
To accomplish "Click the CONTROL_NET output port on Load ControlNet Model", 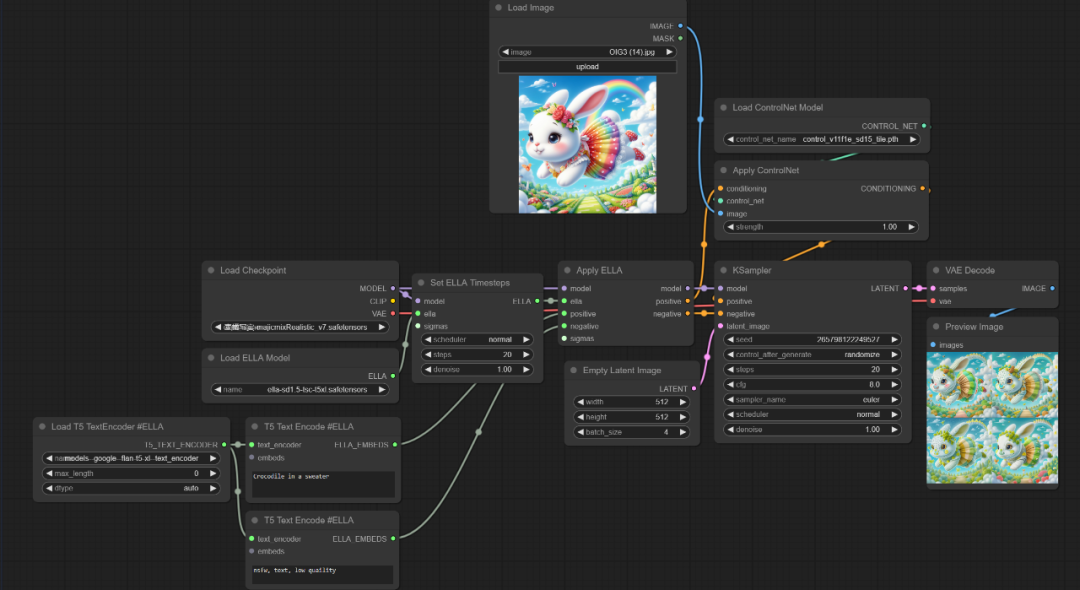I will (923, 126).
